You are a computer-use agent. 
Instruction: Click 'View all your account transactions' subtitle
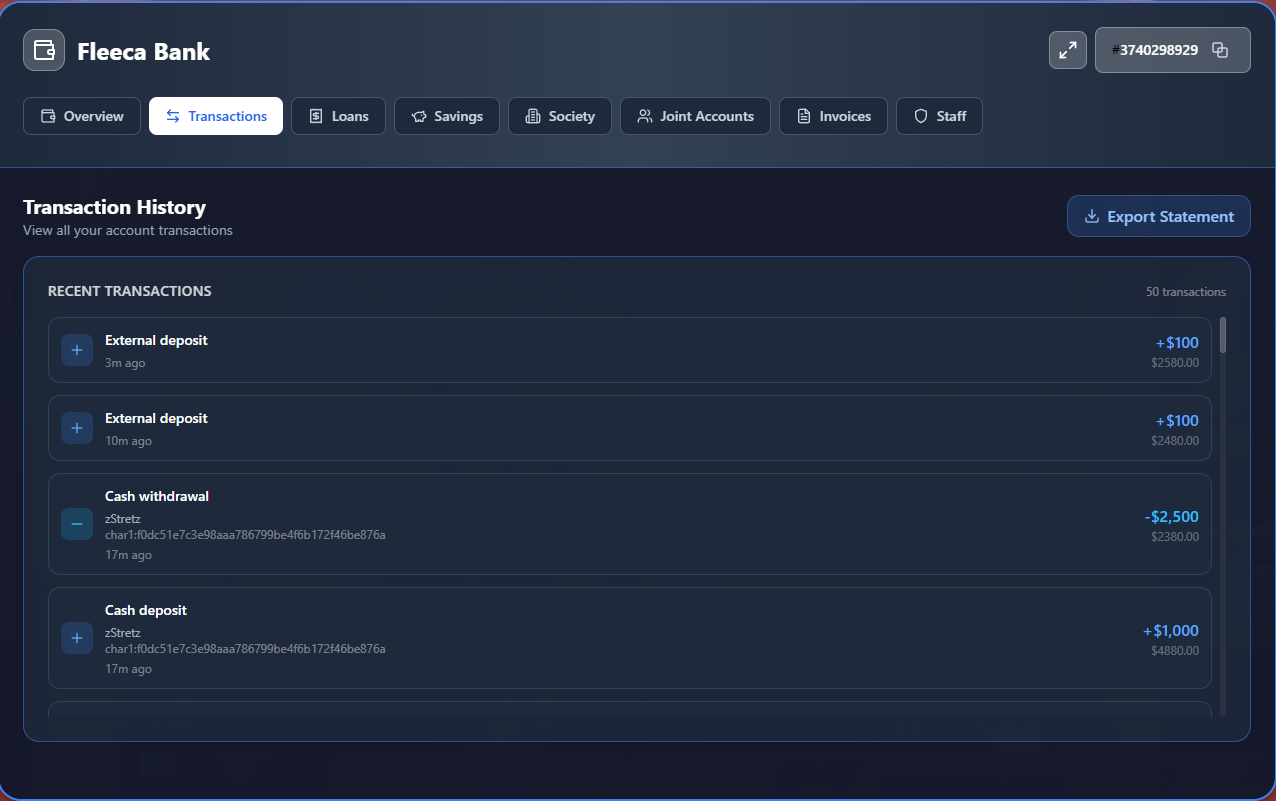pos(128,230)
